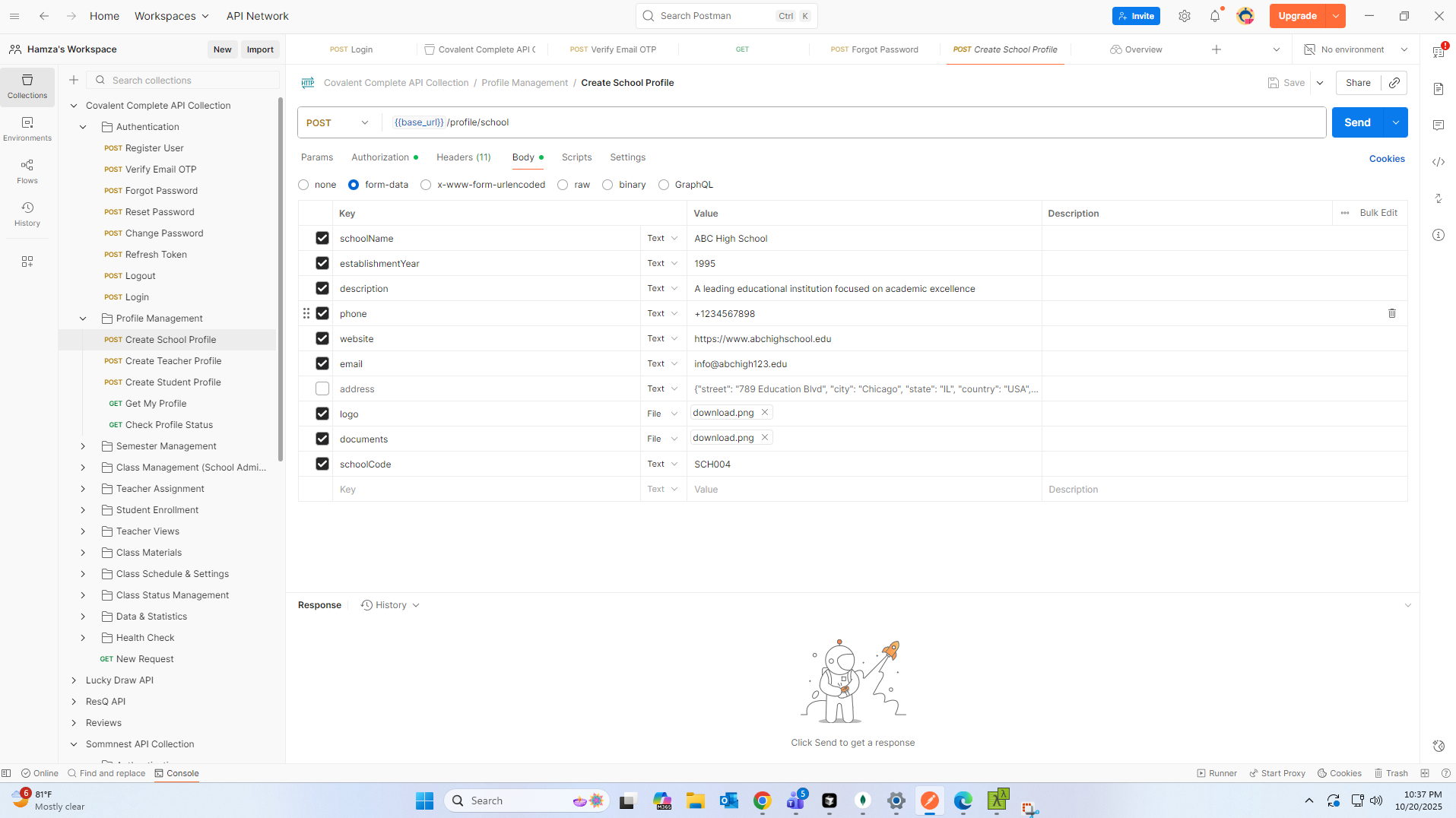Open the request info icon in right sidebar

(1439, 235)
